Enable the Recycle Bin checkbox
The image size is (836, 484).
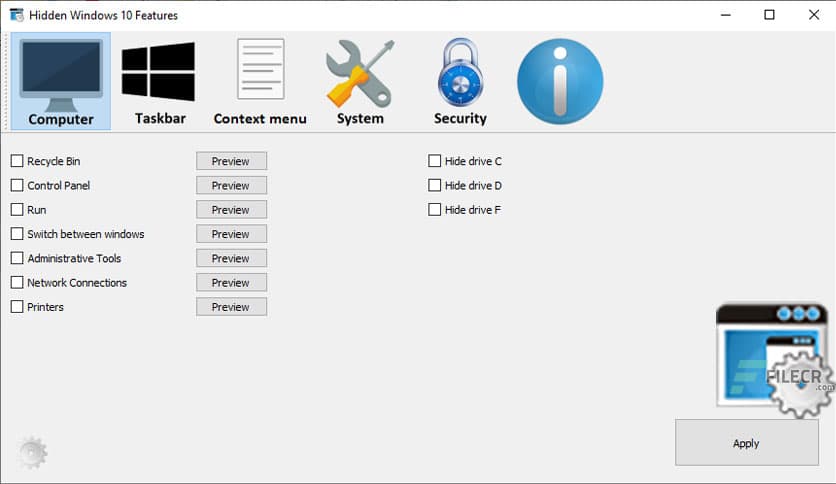[17, 161]
